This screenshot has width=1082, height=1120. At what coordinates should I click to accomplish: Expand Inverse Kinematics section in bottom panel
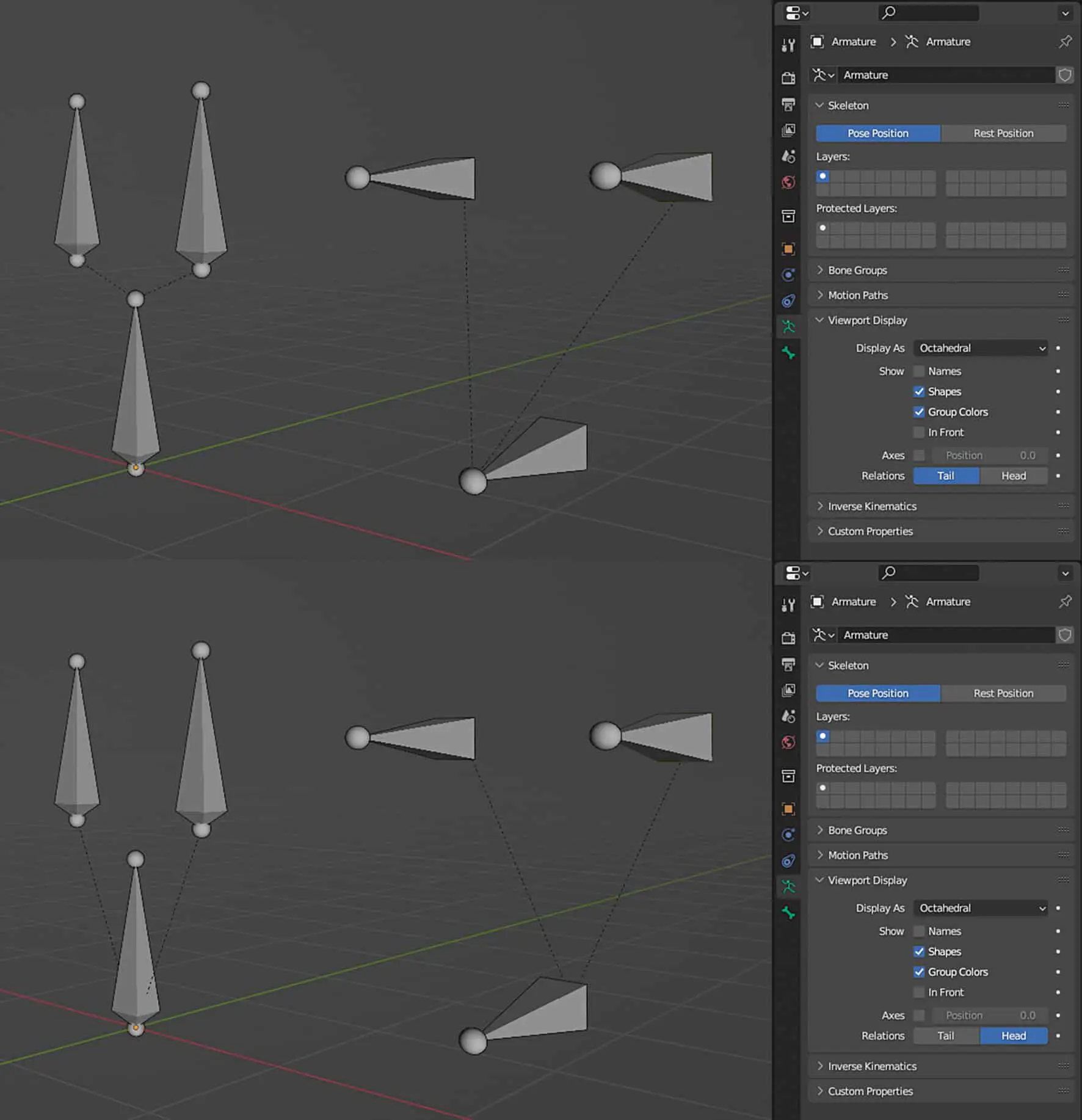(x=872, y=1066)
